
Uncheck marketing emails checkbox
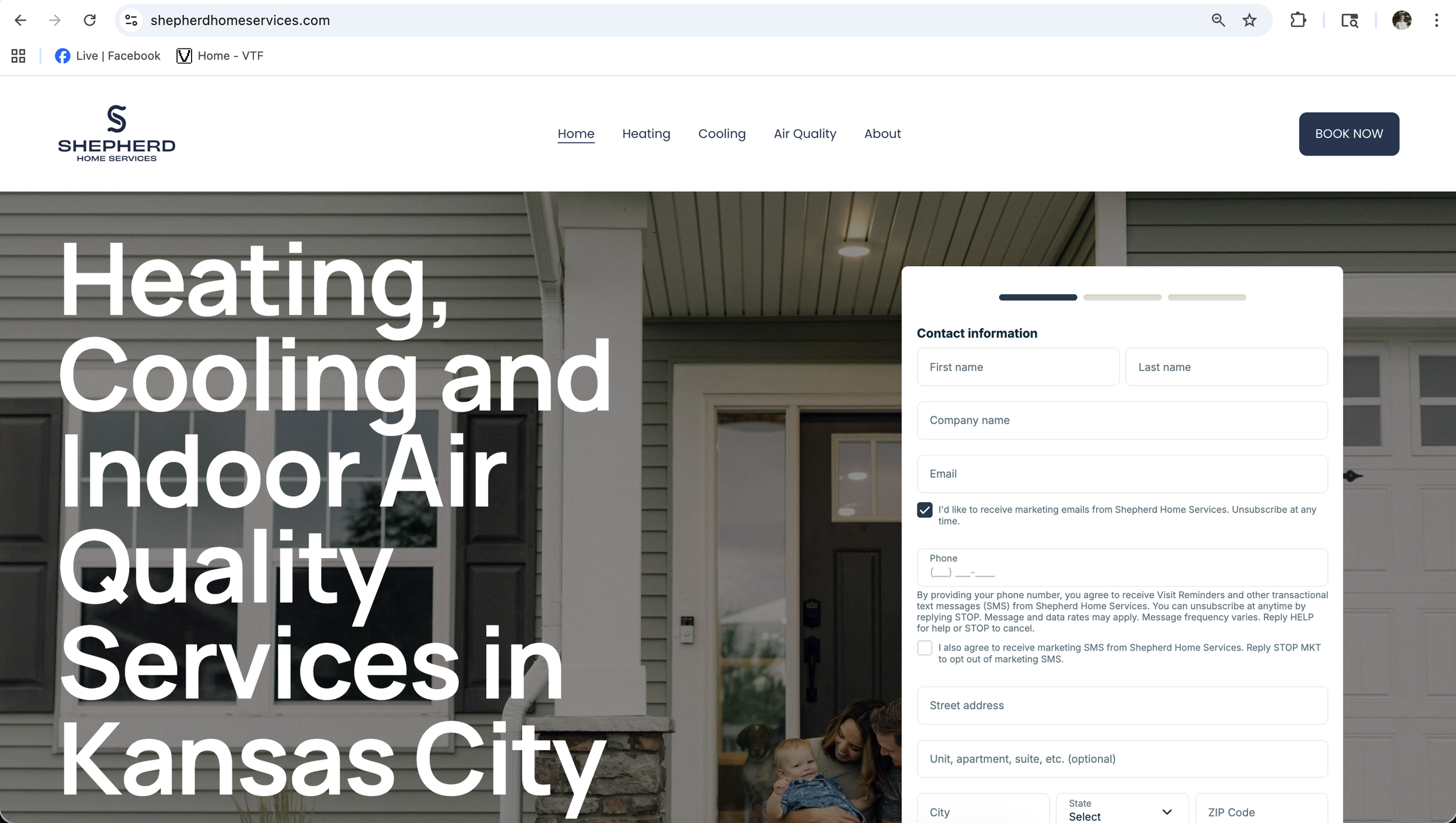coord(924,510)
